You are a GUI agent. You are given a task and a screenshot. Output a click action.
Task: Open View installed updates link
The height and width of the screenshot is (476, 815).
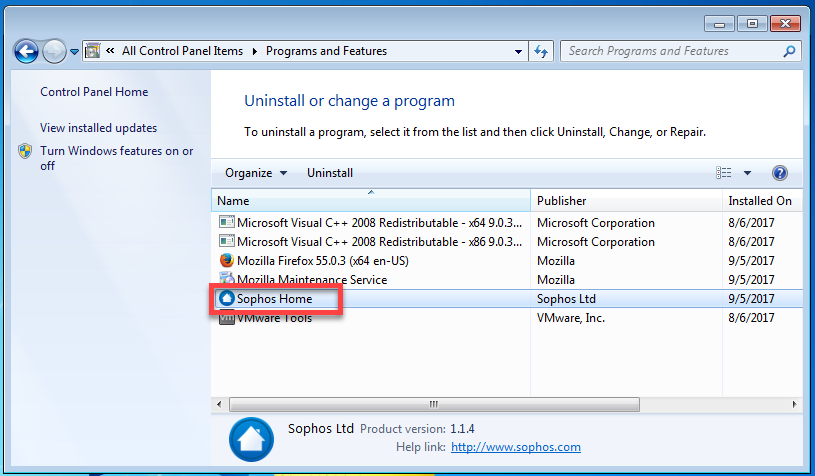(x=98, y=128)
